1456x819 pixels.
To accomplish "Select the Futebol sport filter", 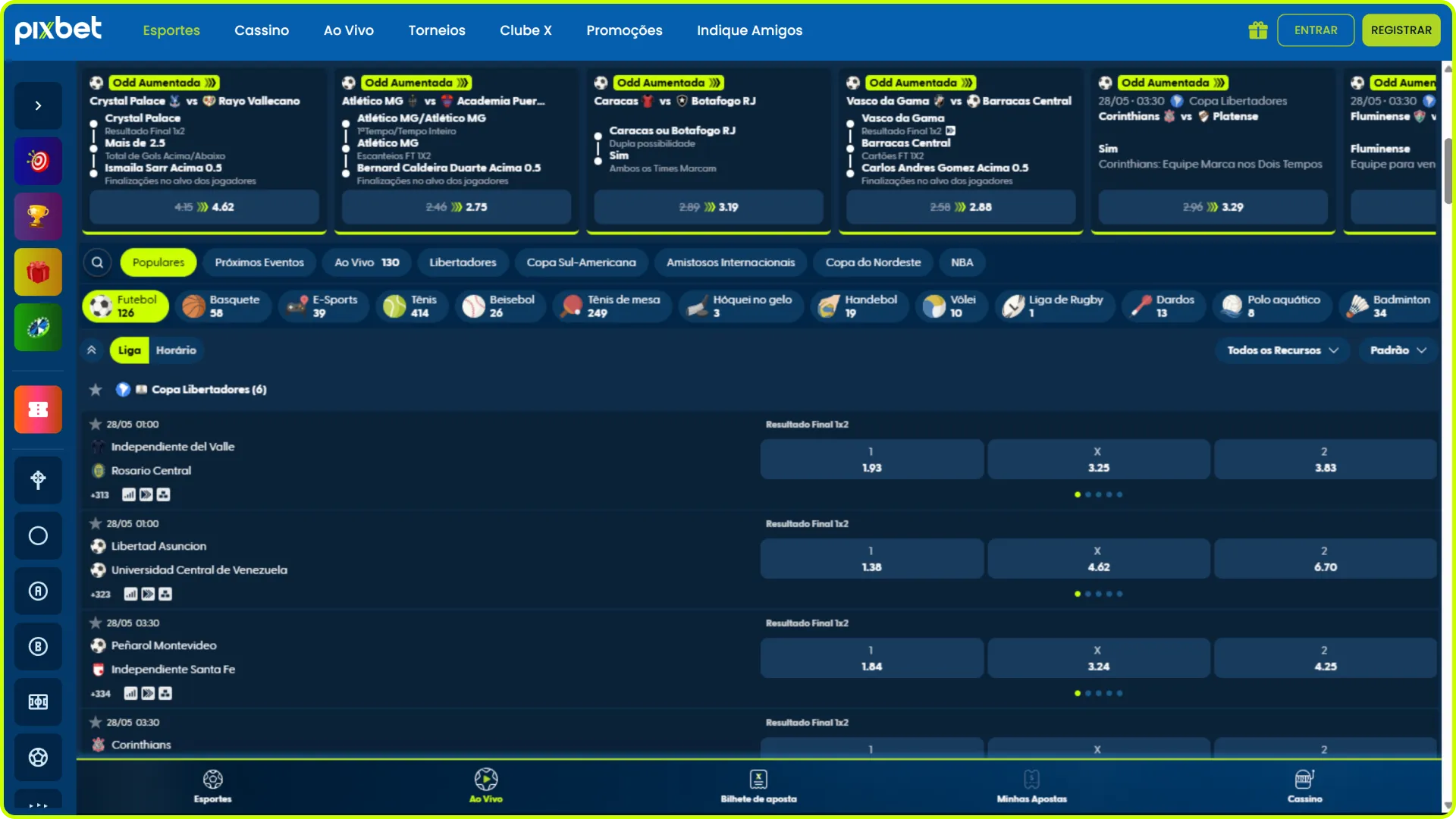I will click(x=125, y=306).
